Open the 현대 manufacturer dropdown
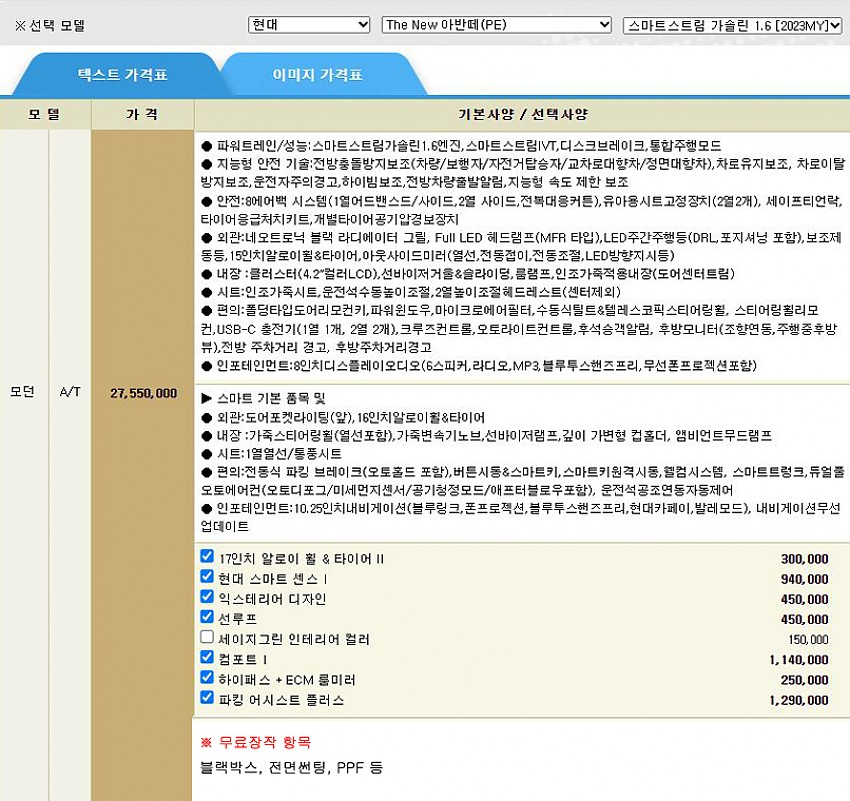850x801 pixels. [308, 25]
